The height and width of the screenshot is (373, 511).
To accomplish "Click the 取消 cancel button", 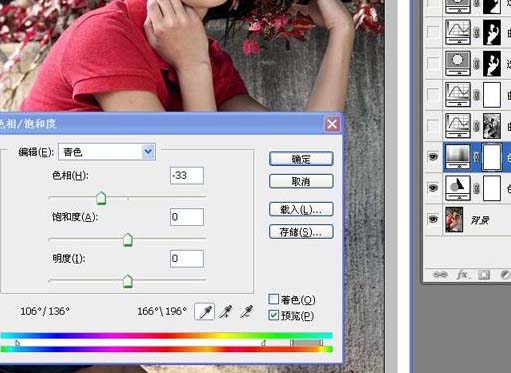I will pyautogui.click(x=301, y=181).
